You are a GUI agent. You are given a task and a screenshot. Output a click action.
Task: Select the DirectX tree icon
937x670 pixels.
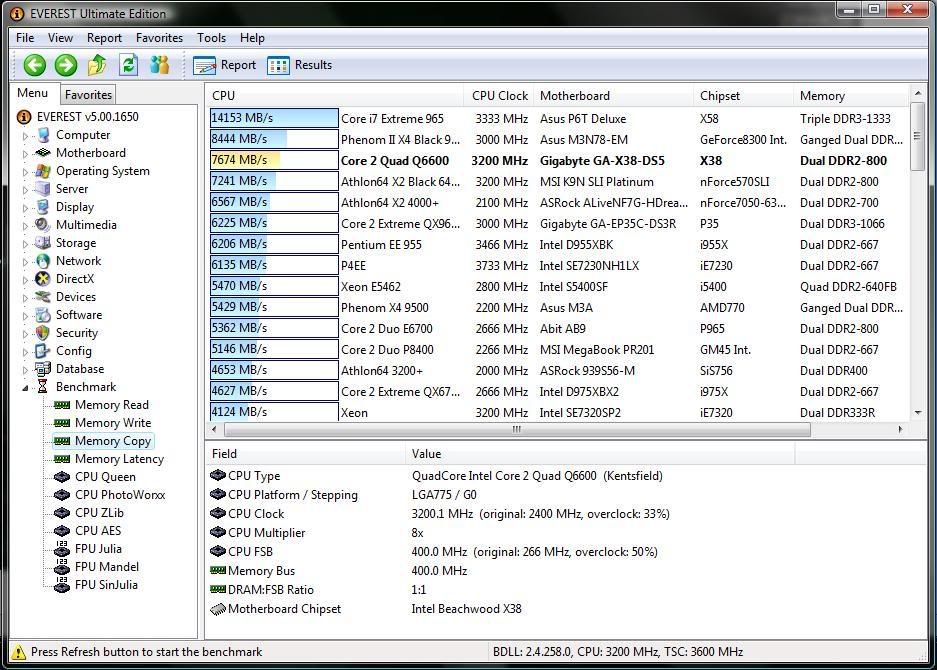(x=42, y=279)
